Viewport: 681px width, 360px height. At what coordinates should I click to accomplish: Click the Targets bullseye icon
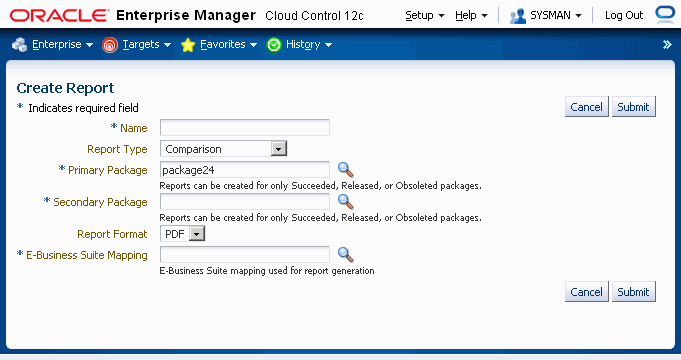(109, 45)
